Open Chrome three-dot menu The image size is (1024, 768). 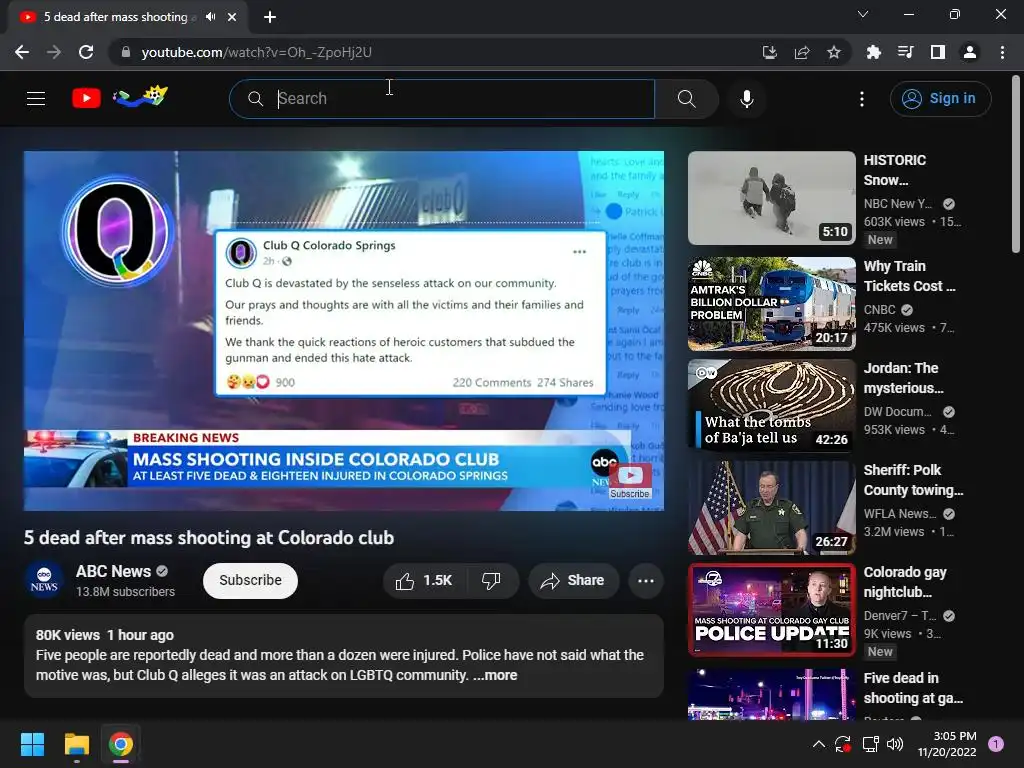tap(1002, 52)
